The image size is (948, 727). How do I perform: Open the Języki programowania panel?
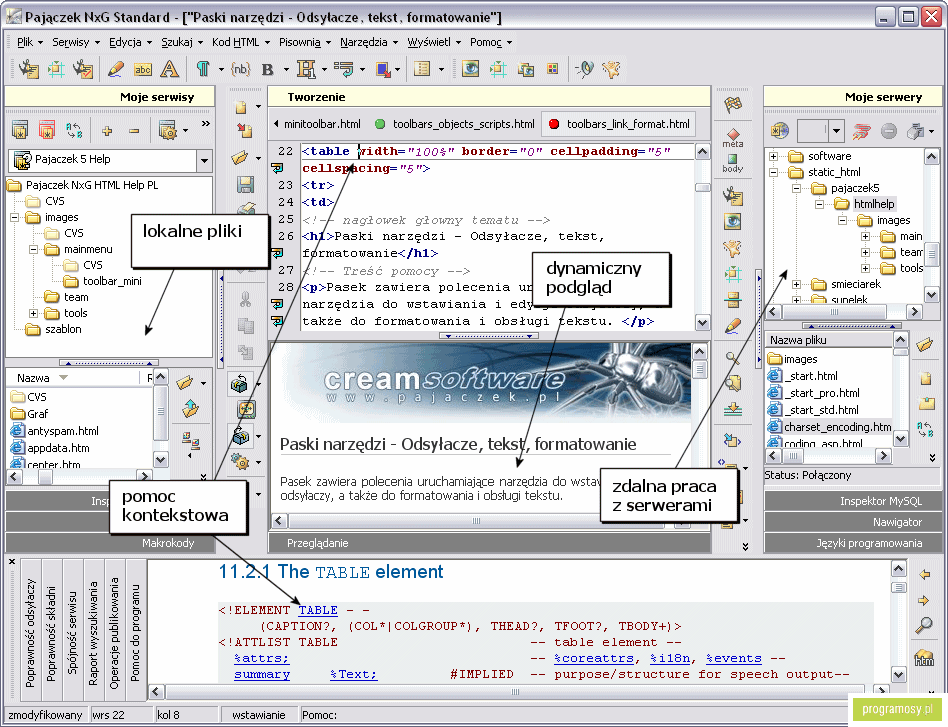pos(852,543)
